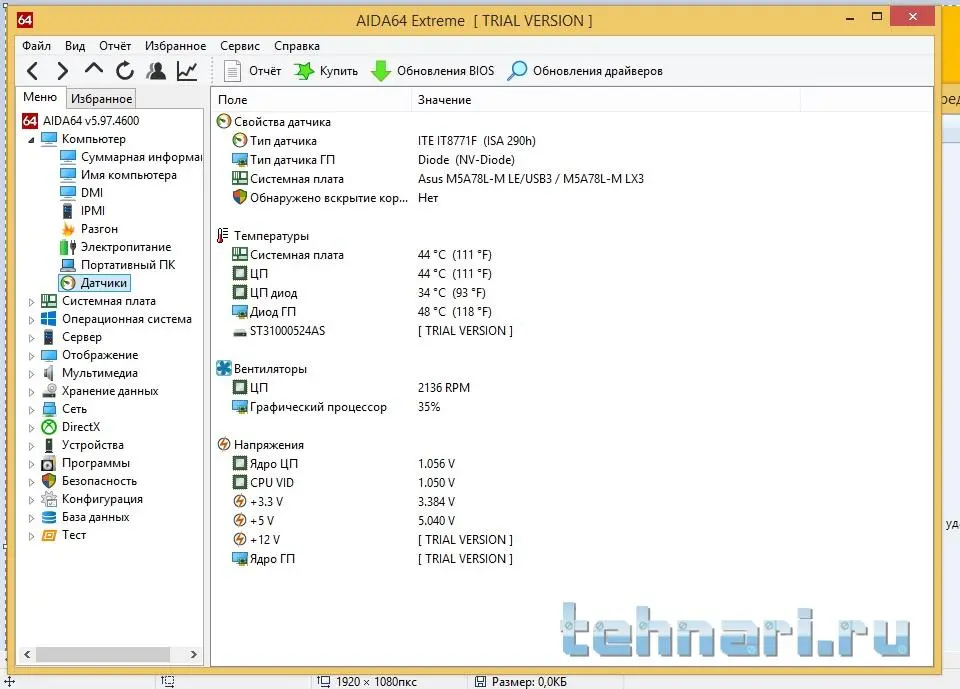
Task: Expand the Хранение данных node
Action: [31, 392]
